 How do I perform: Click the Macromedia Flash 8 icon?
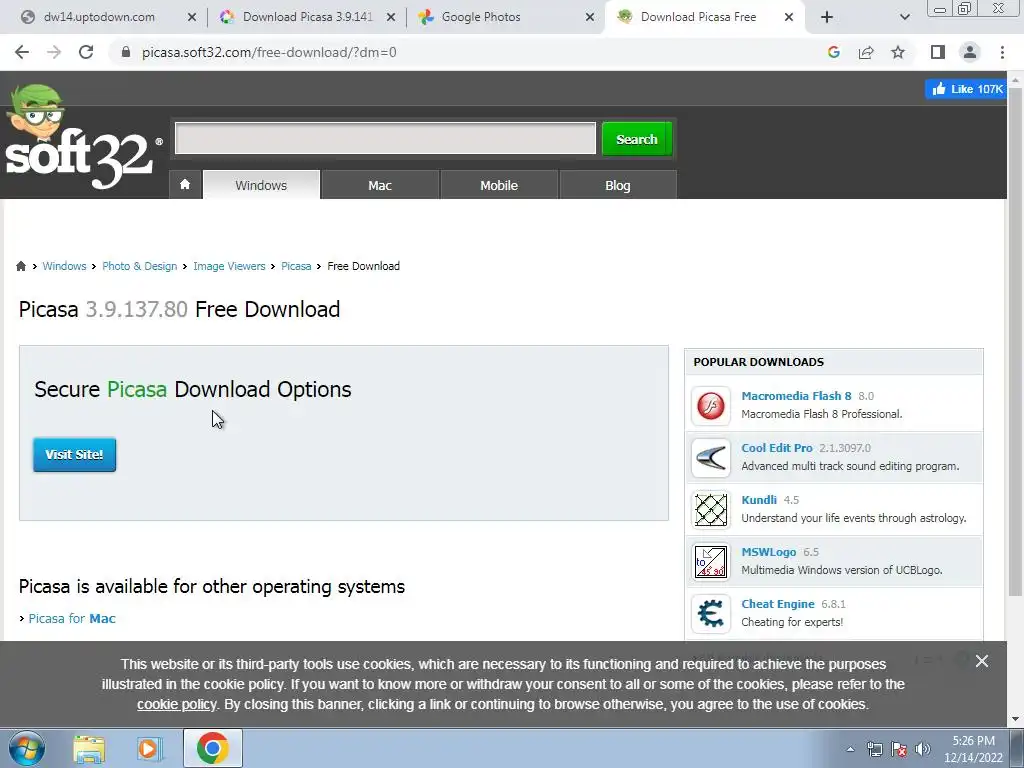pyautogui.click(x=711, y=406)
